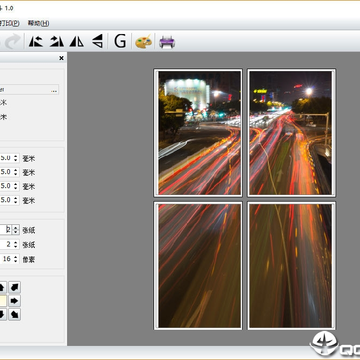Increase the third 5.0 毫米 margin value

[16, 184]
